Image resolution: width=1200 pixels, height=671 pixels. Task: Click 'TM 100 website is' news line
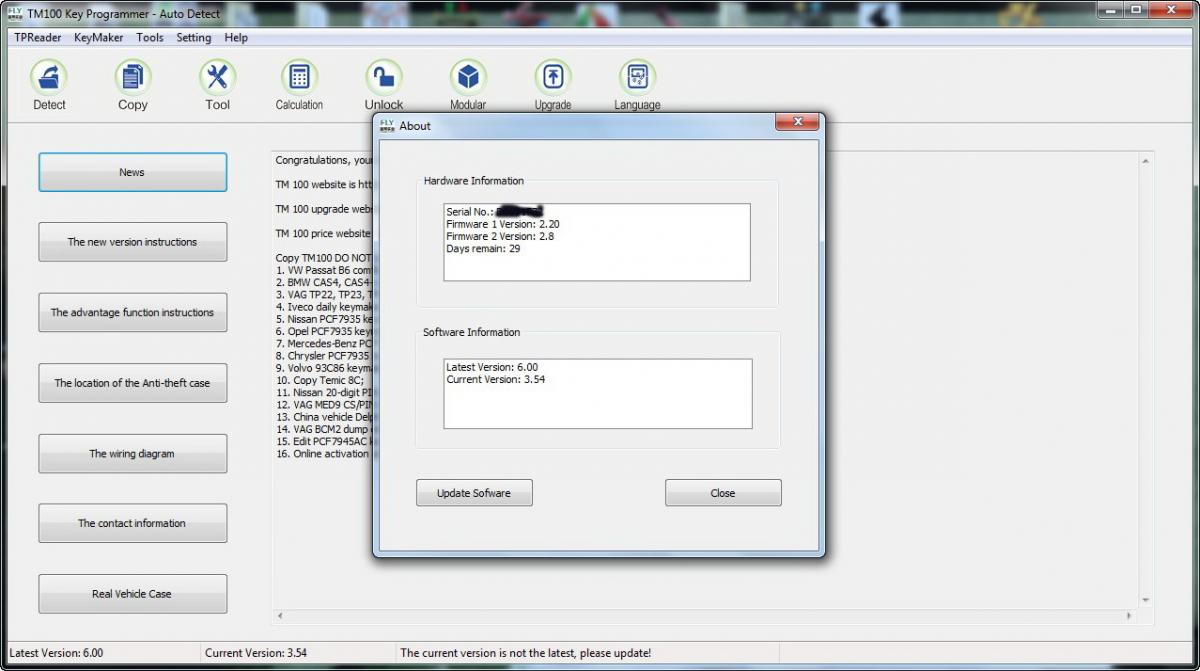[324, 184]
